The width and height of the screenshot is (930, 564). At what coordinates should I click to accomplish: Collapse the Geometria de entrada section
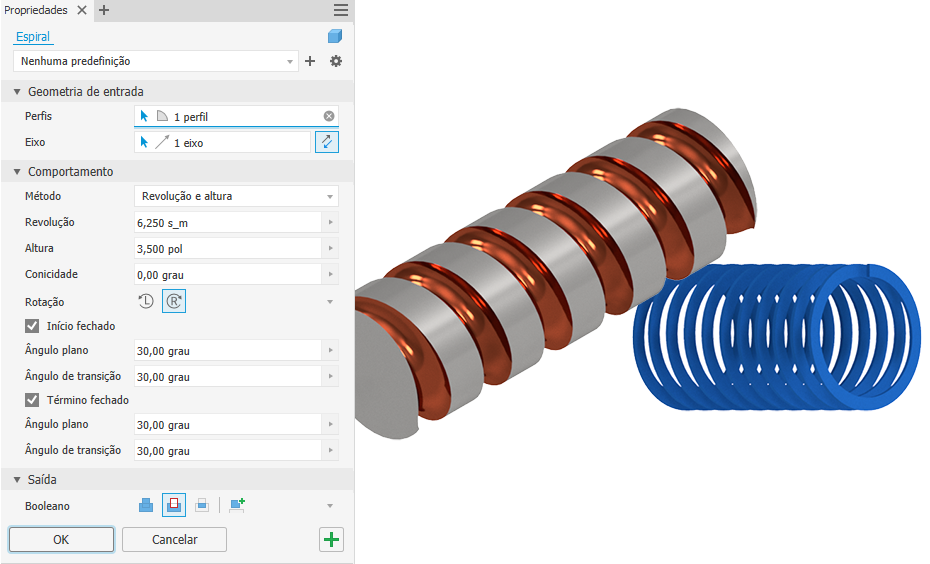coord(17,92)
